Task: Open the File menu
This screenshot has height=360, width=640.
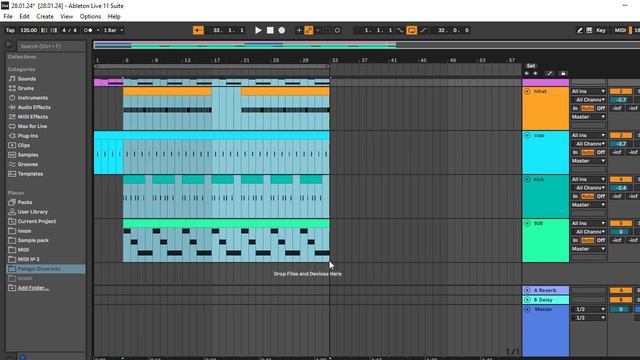Action: 8,16
